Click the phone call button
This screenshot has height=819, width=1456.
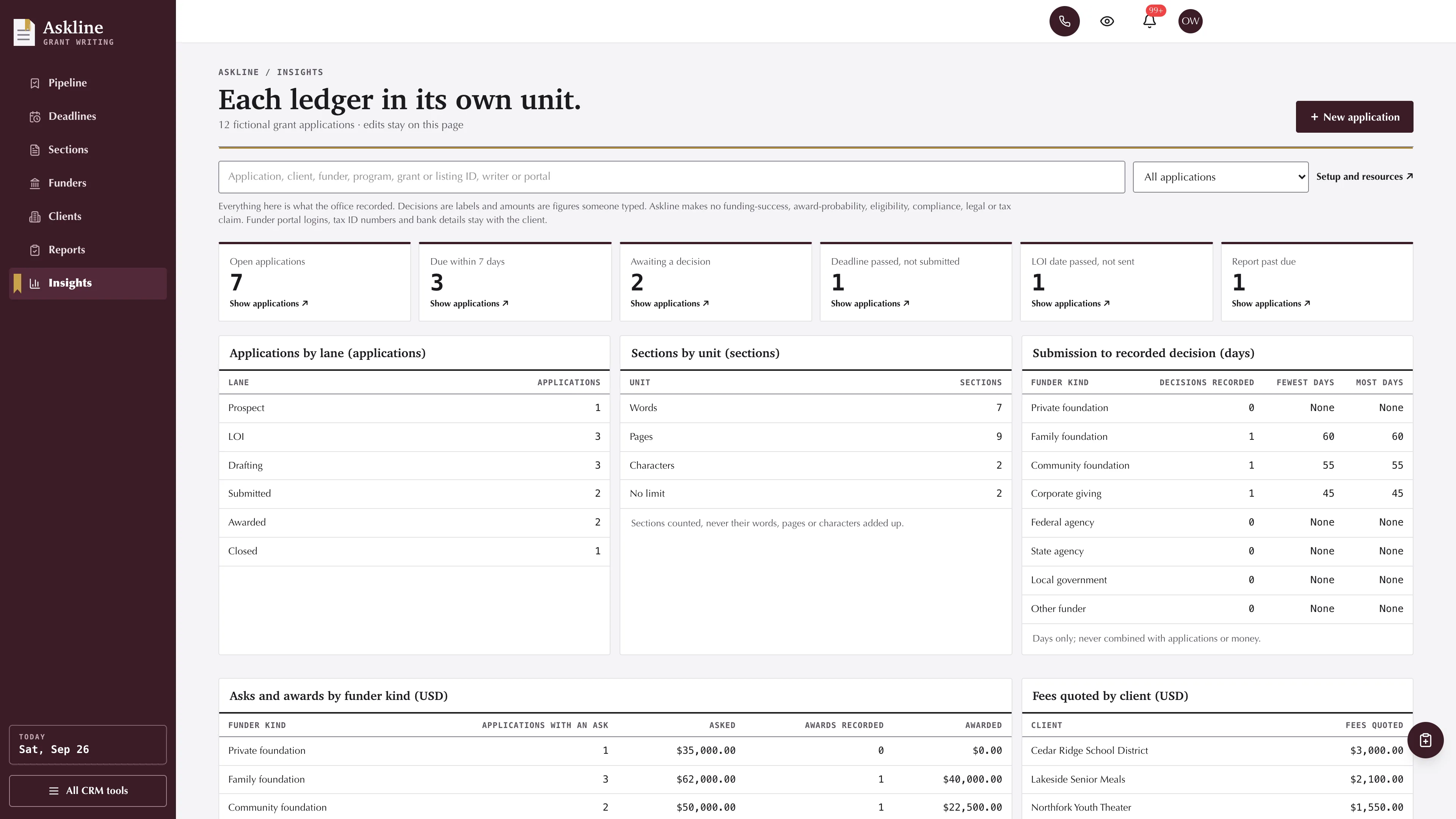1064,22
